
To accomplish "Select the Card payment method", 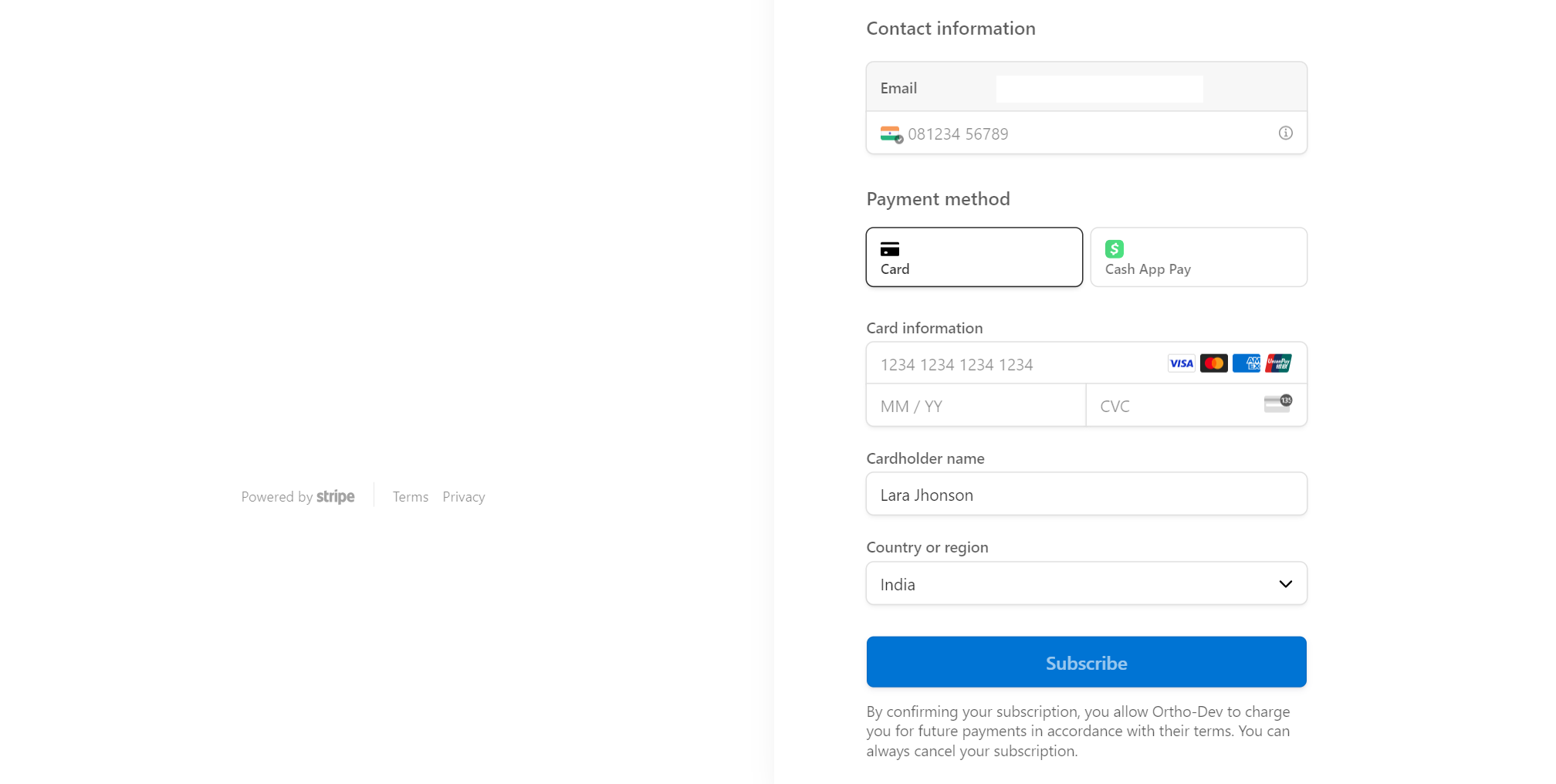I will (x=973, y=257).
